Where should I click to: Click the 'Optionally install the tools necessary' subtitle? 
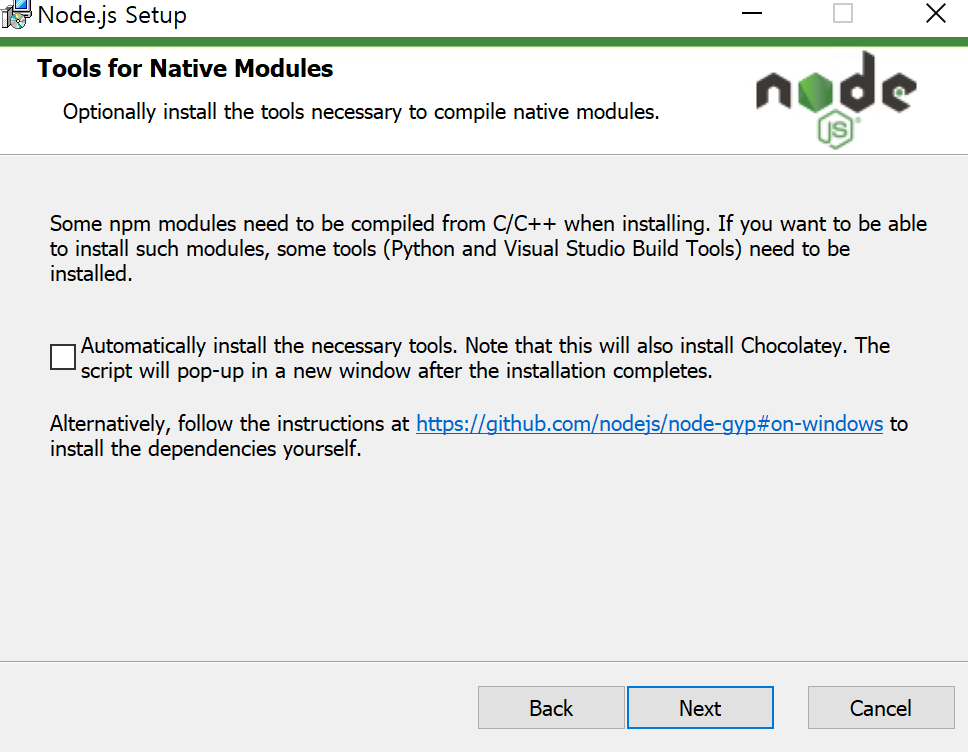361,112
